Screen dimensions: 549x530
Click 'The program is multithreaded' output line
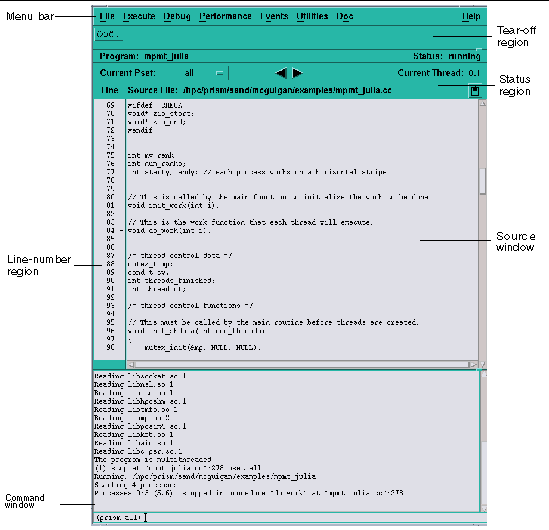click(153, 459)
